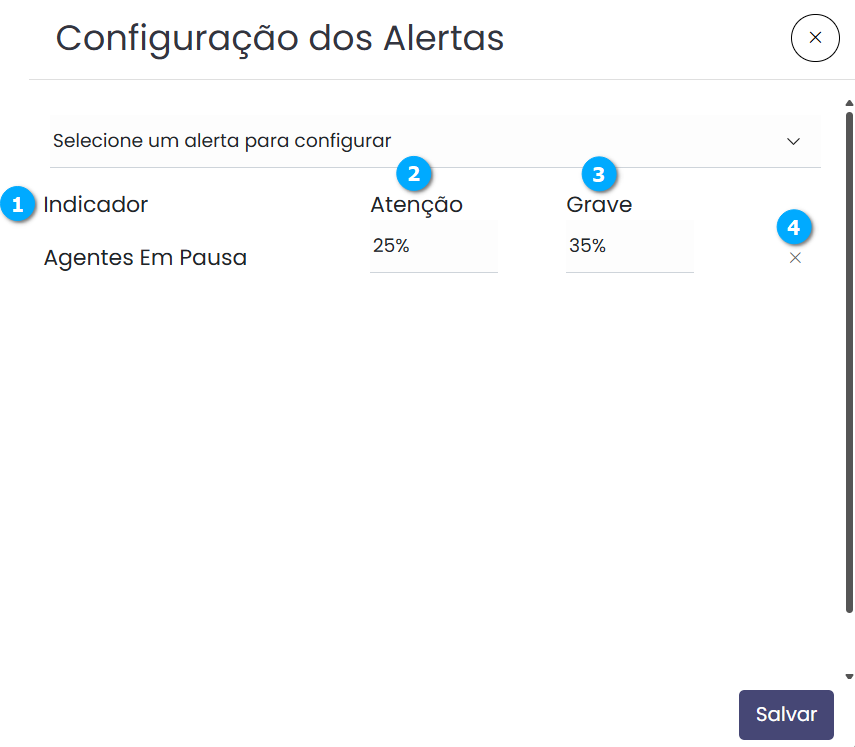This screenshot has width=855, height=747.
Task: Expand dropdown using the chevron arrow
Action: point(794,141)
